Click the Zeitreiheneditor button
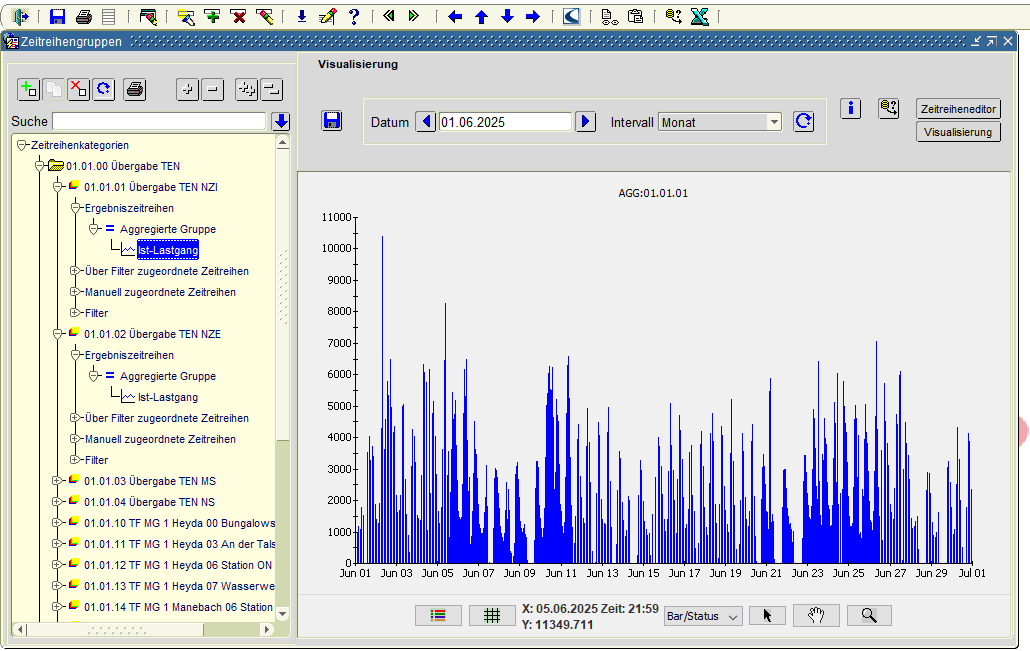This screenshot has height=651, width=1030. pyautogui.click(x=958, y=109)
